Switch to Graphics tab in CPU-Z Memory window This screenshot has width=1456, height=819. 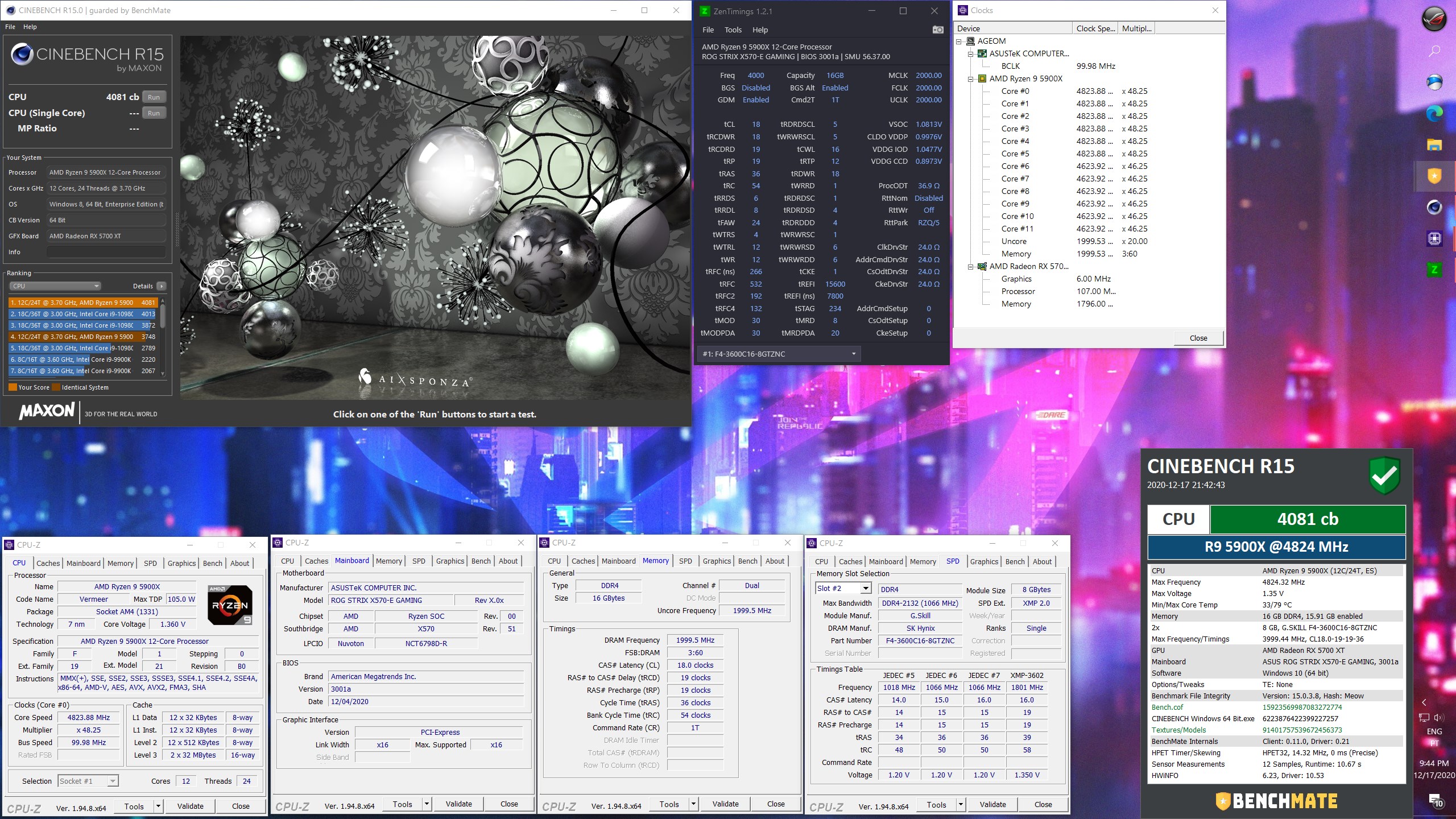tap(717, 561)
